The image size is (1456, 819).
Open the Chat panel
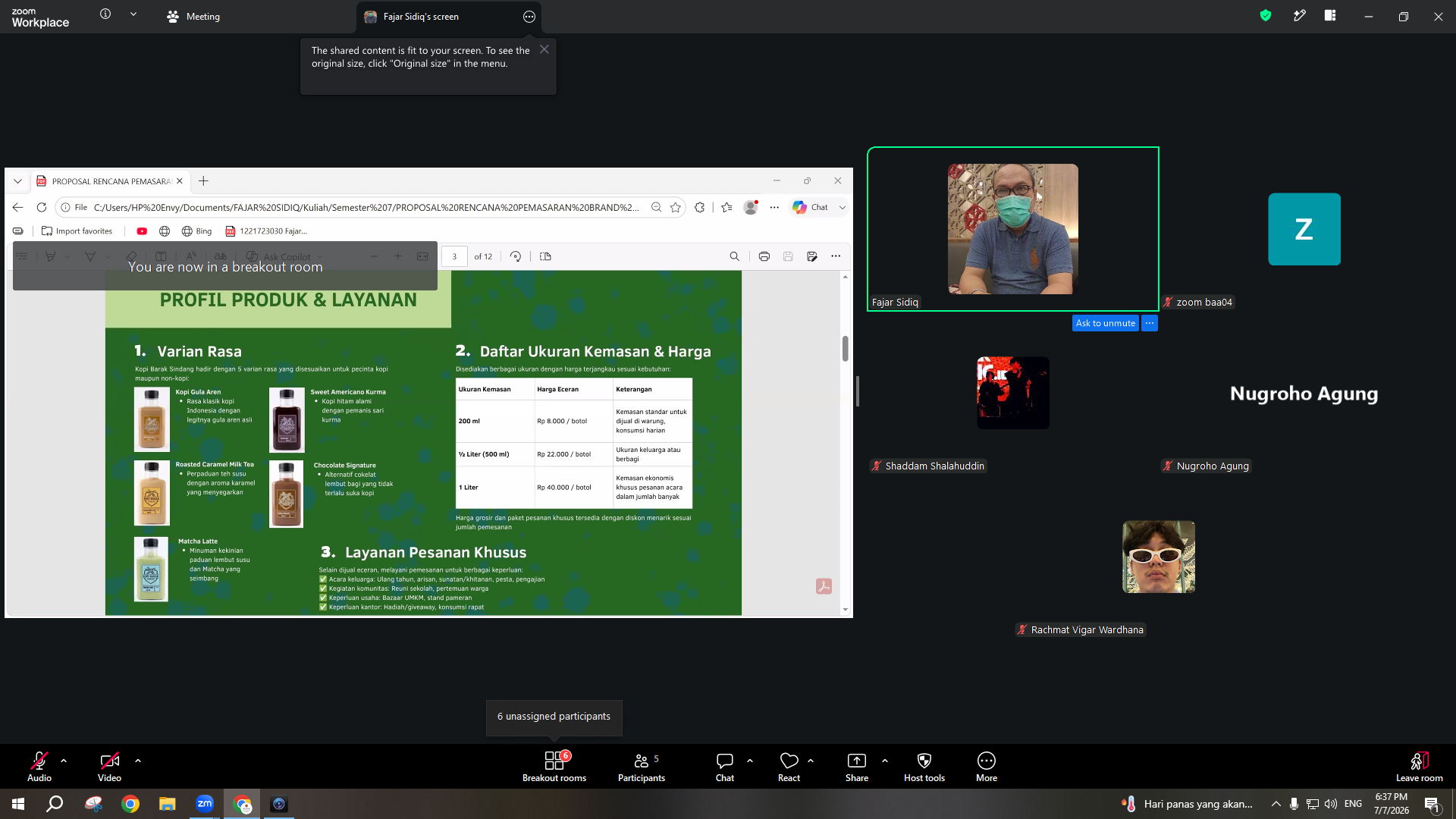coord(725,767)
